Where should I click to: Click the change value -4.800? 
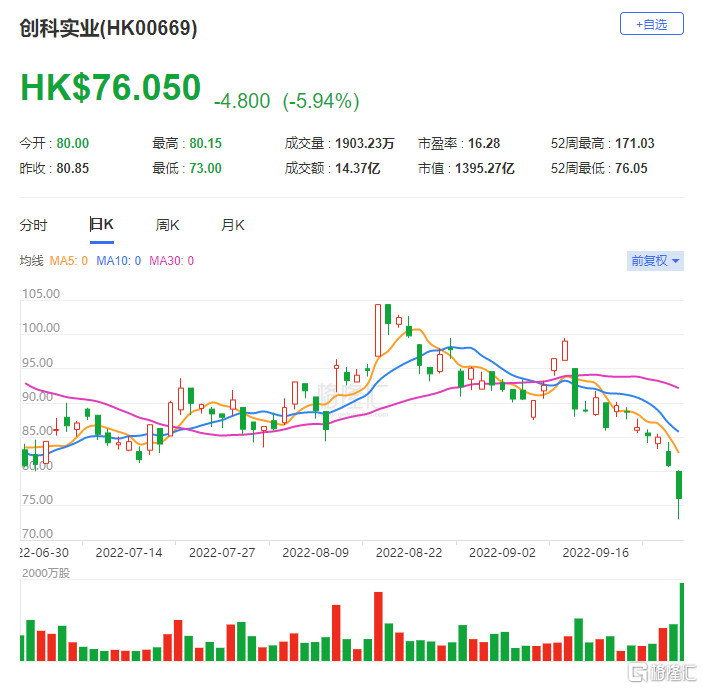[x=242, y=101]
